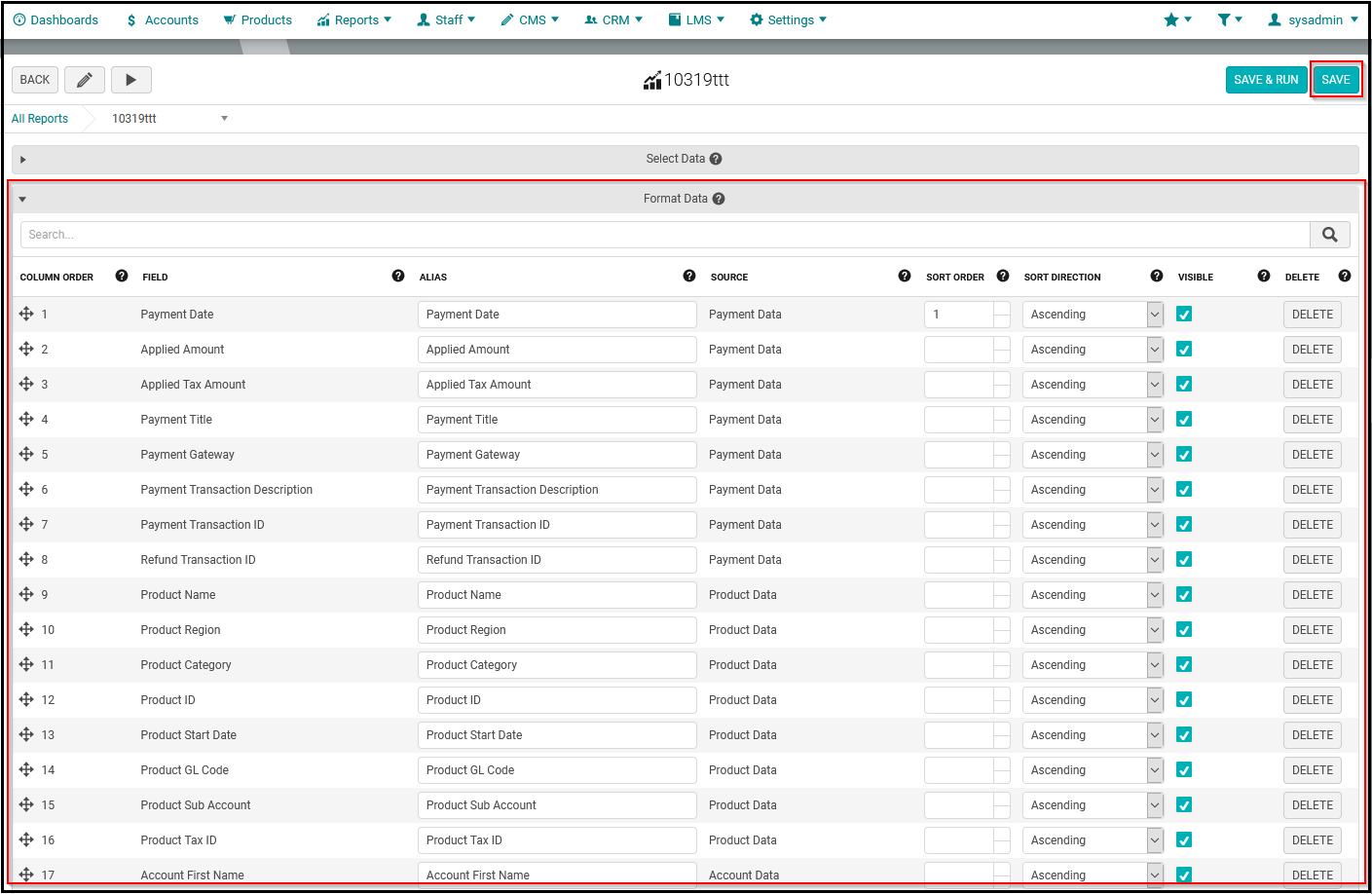This screenshot has height=894, width=1372.
Task: Open the Accounts menu item
Action: [163, 19]
